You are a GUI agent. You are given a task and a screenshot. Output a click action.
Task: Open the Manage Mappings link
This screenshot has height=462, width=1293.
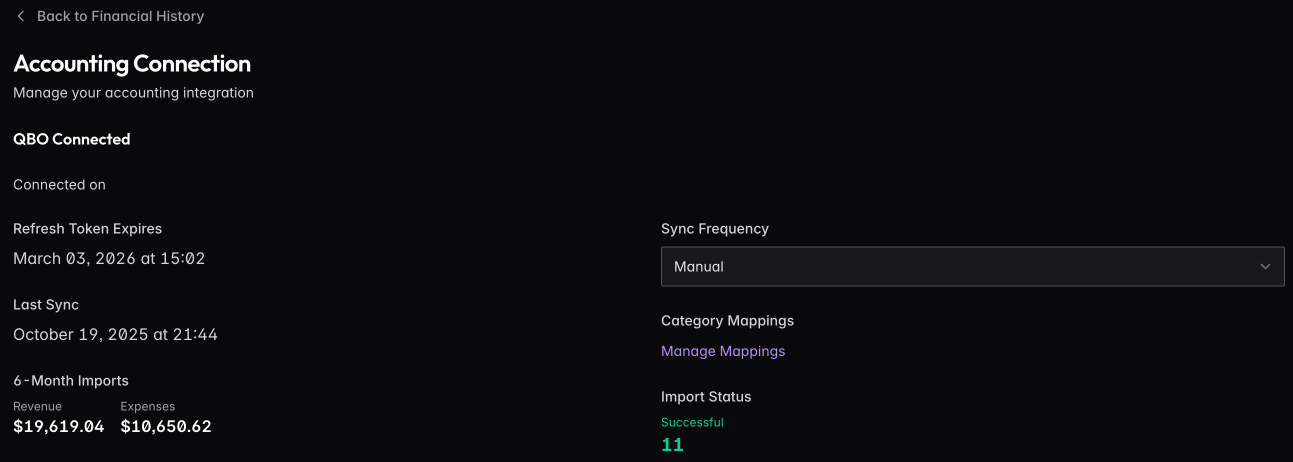click(723, 351)
